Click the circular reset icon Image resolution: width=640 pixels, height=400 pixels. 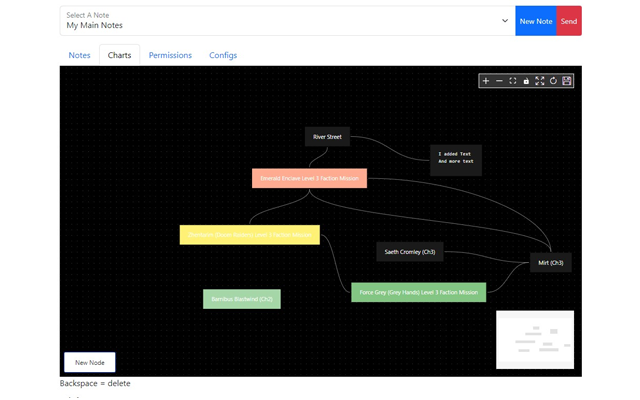point(553,81)
